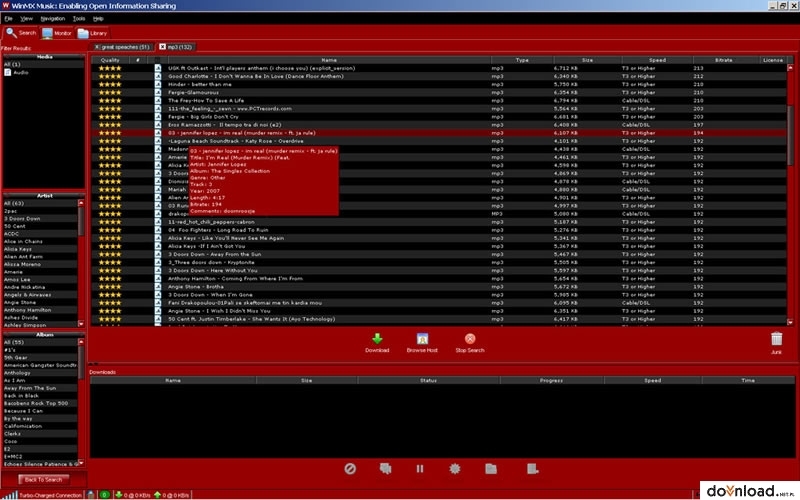Click the gear icon below Downloads list
800x500 pixels.
point(455,468)
